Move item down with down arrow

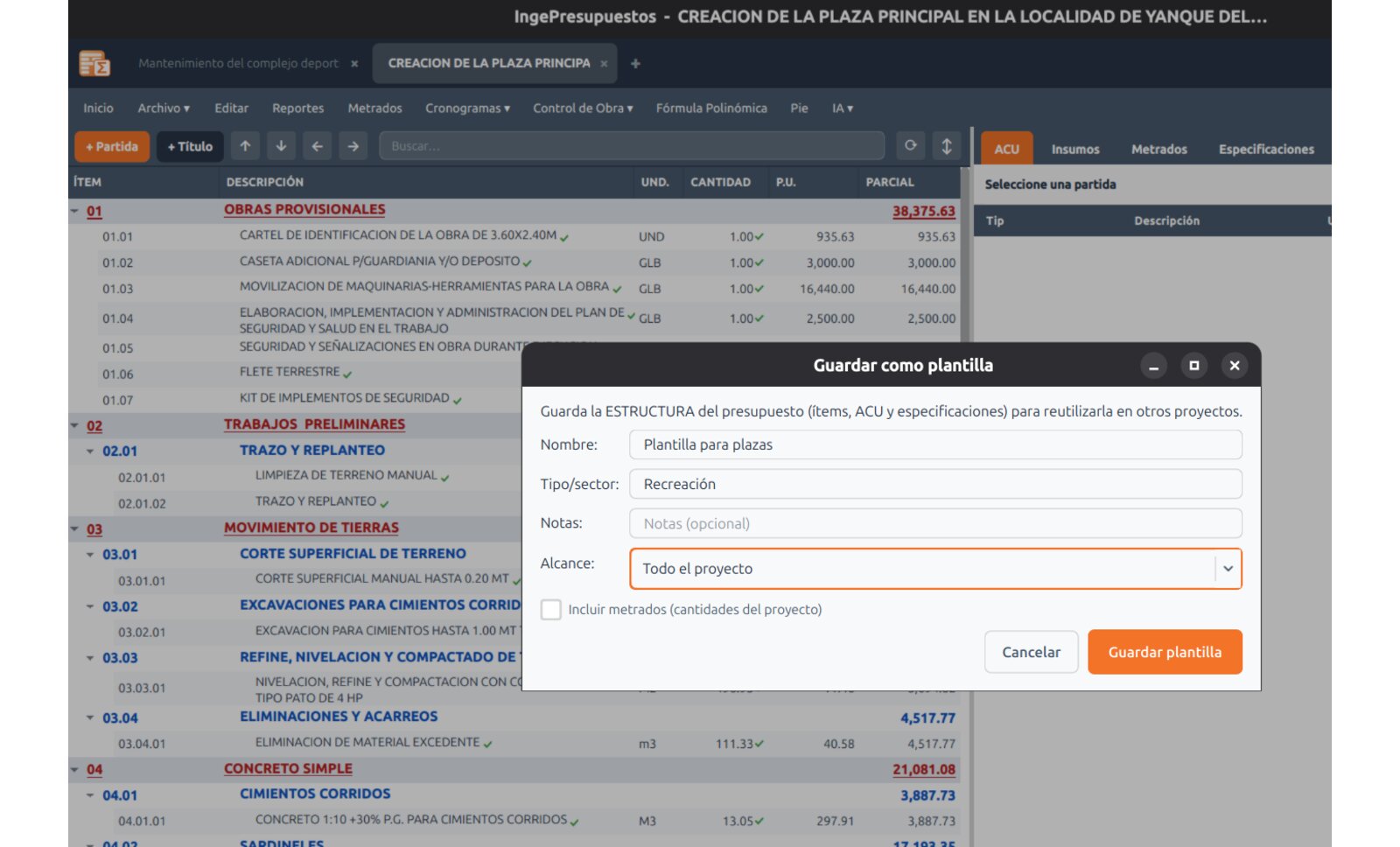pos(281,146)
